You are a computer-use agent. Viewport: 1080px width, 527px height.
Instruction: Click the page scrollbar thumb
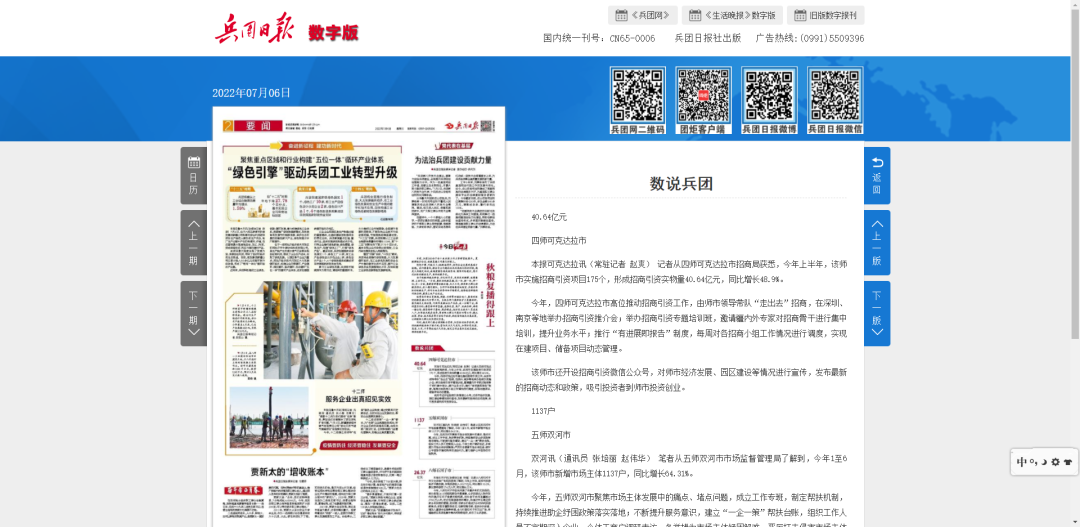tap(1075, 174)
